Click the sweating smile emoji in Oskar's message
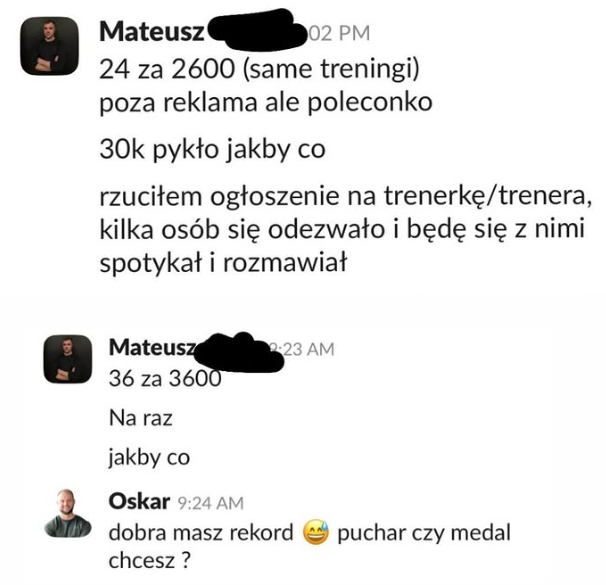The width and height of the screenshot is (606, 585). pyautogui.click(x=316, y=532)
